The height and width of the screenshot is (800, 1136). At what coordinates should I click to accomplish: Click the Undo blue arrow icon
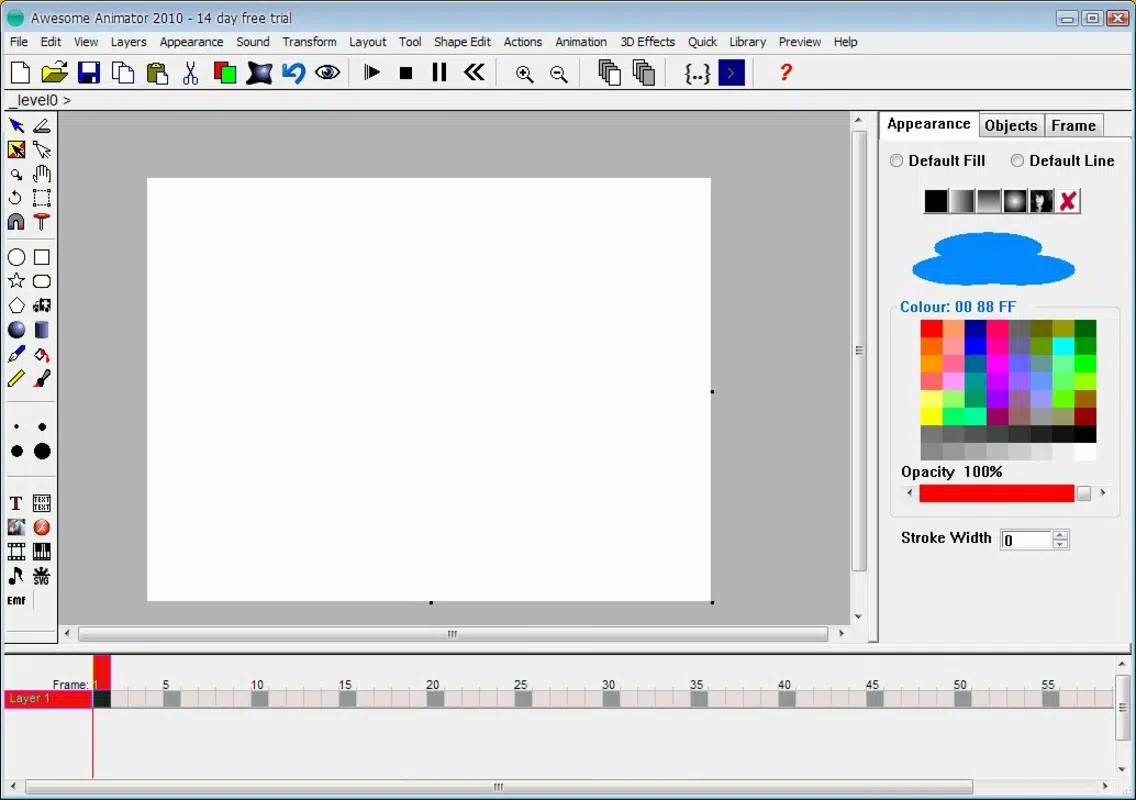coord(293,72)
